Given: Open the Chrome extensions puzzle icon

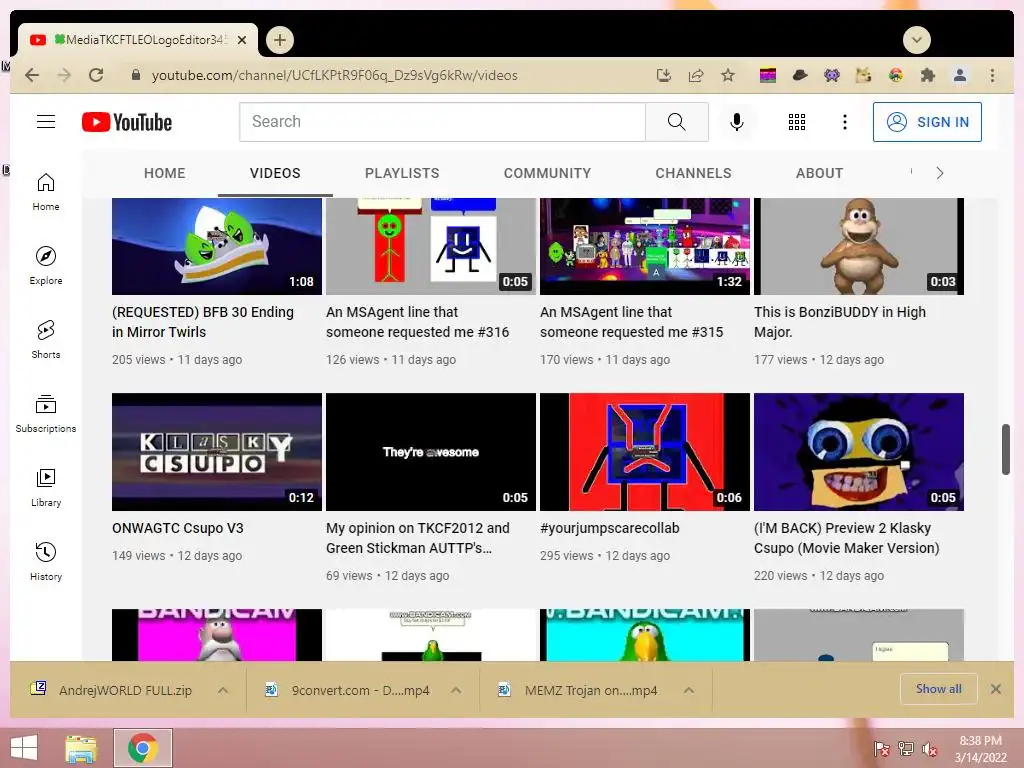Looking at the screenshot, I should pyautogui.click(x=927, y=75).
